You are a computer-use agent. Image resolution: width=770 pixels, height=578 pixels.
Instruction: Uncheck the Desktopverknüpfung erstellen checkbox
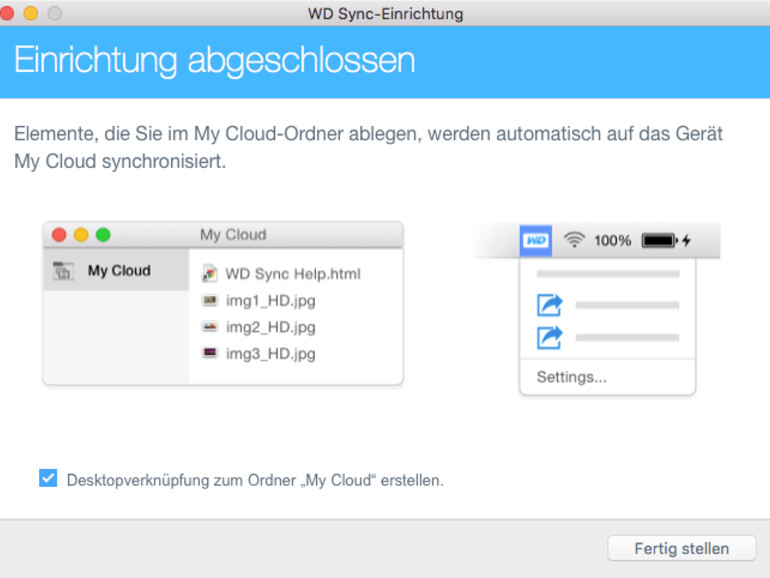point(48,478)
